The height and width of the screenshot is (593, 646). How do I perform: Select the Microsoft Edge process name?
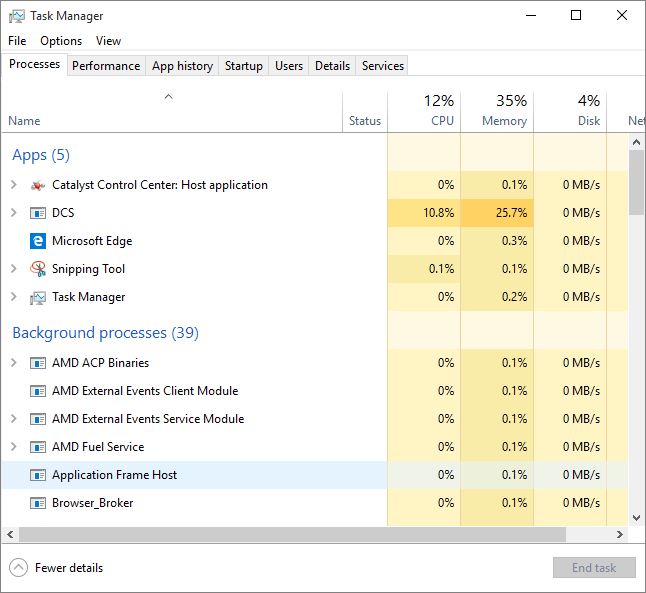[92, 241]
